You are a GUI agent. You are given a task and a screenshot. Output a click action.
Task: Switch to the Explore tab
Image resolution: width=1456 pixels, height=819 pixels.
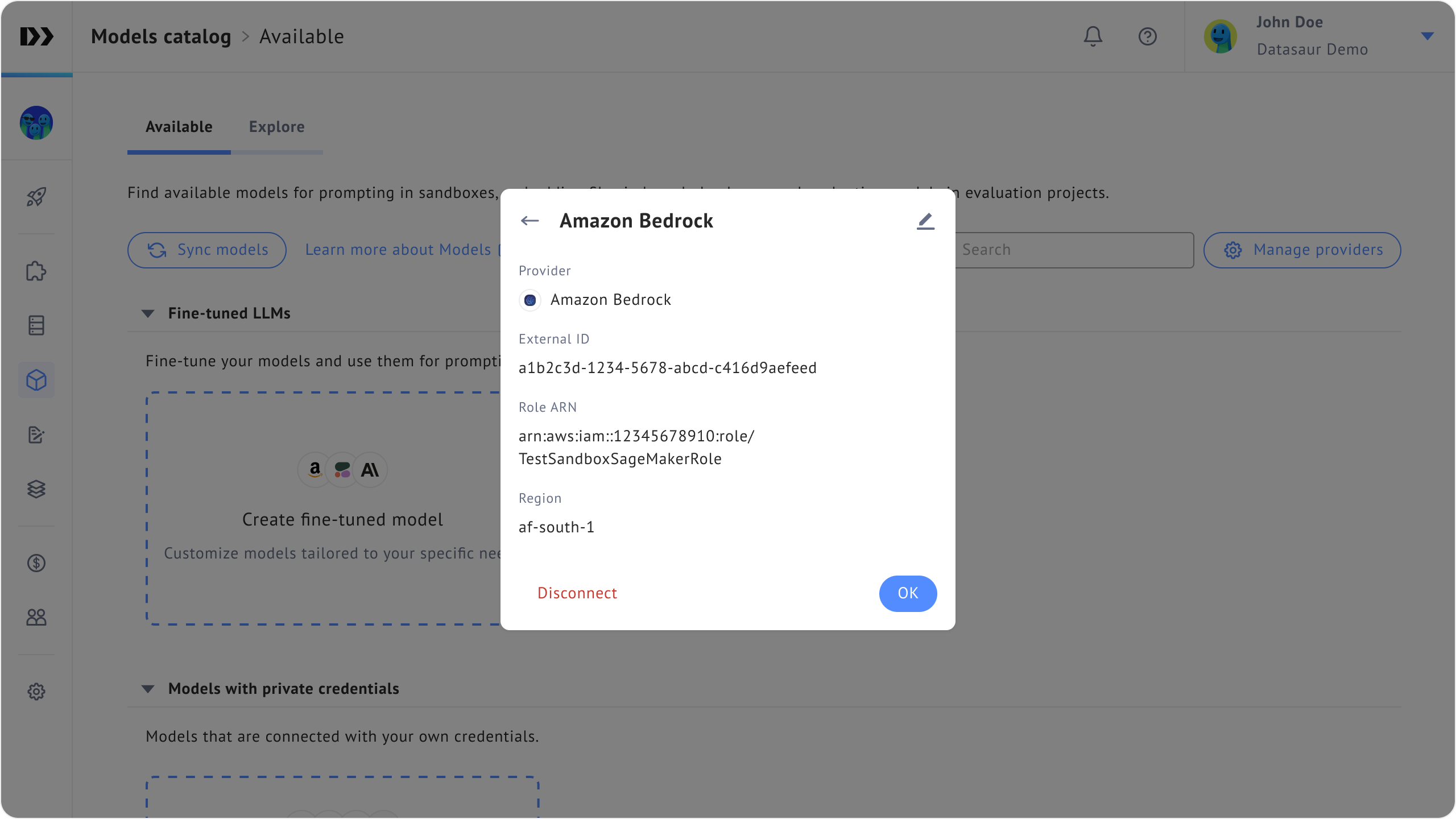[276, 127]
